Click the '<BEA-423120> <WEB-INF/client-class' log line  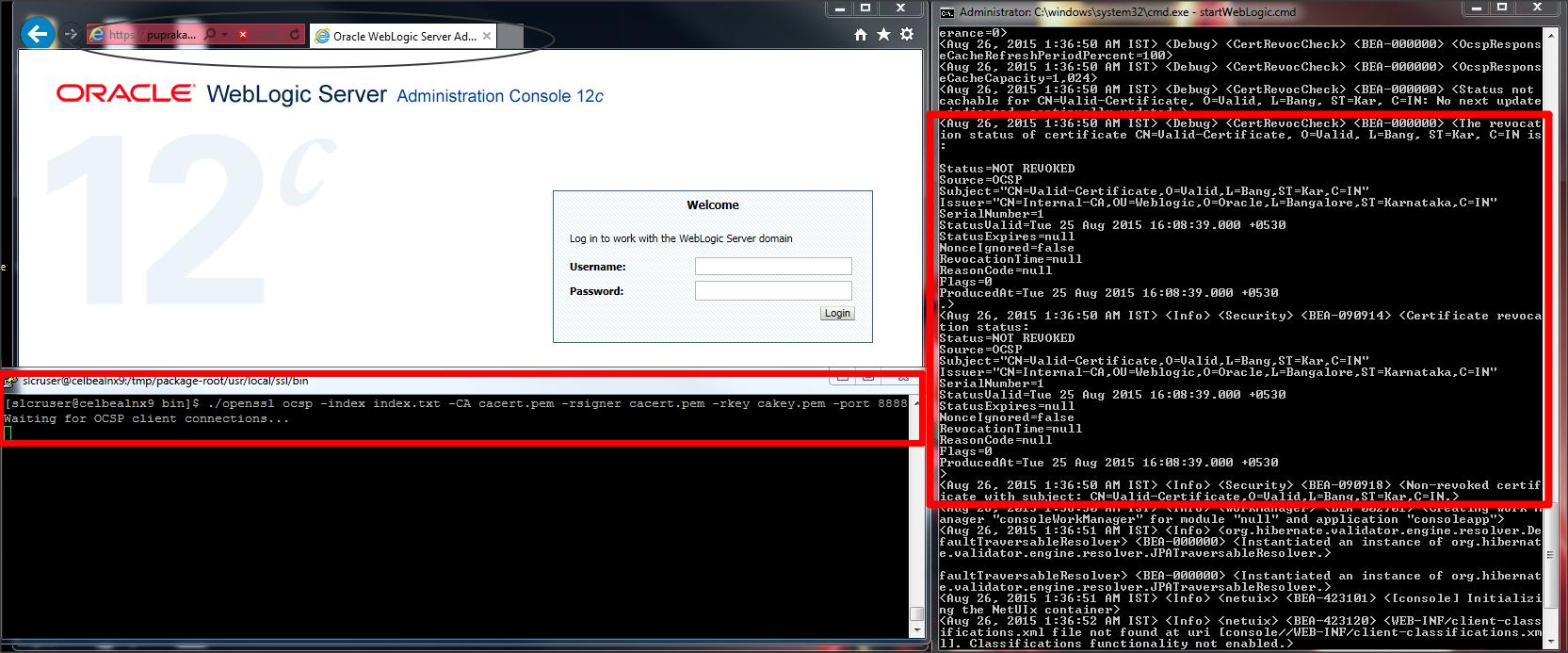tap(1240, 621)
